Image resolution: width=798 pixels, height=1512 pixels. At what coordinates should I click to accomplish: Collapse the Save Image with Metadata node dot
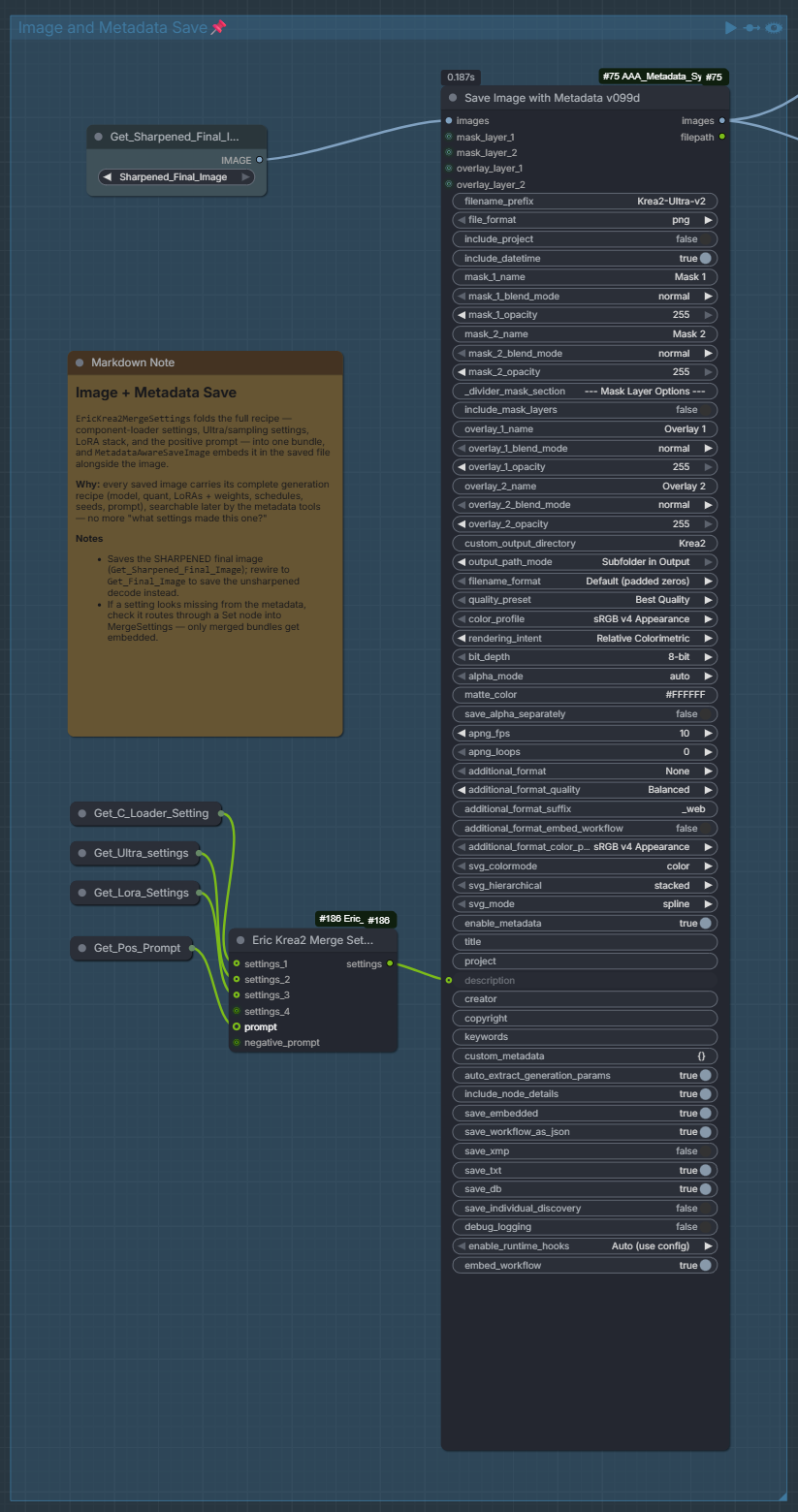[453, 98]
